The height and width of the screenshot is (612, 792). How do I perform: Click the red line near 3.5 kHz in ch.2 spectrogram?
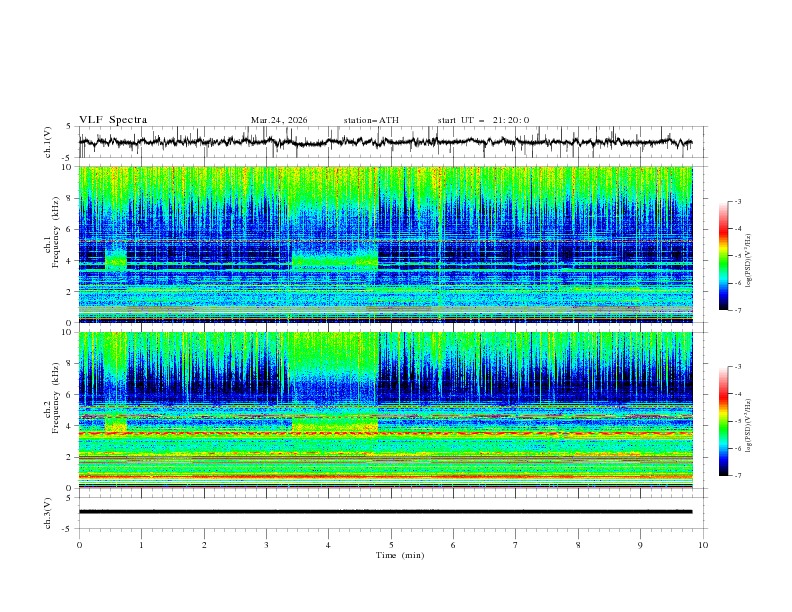pyautogui.click(x=385, y=434)
